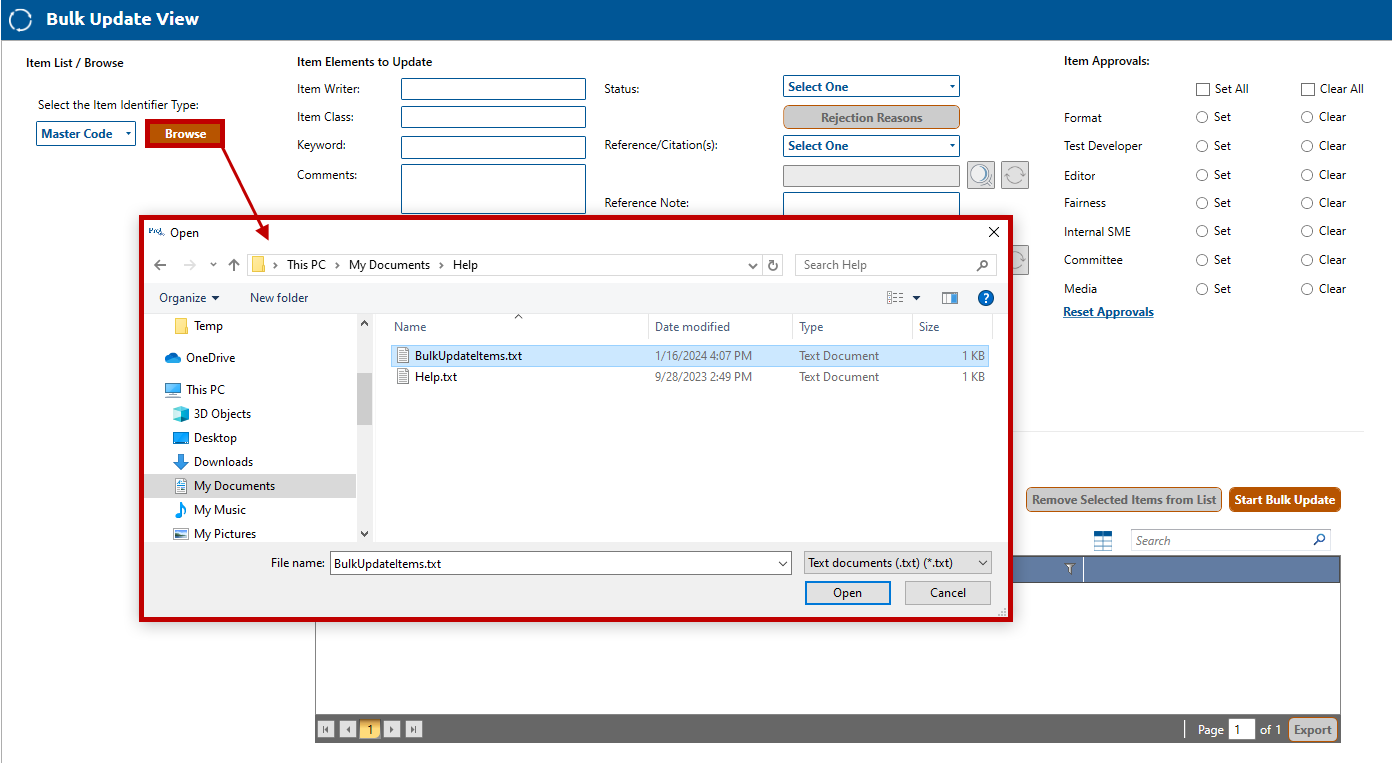Click the grid column chooser icon
Viewport: 1392px width, 763px height.
(1103, 541)
